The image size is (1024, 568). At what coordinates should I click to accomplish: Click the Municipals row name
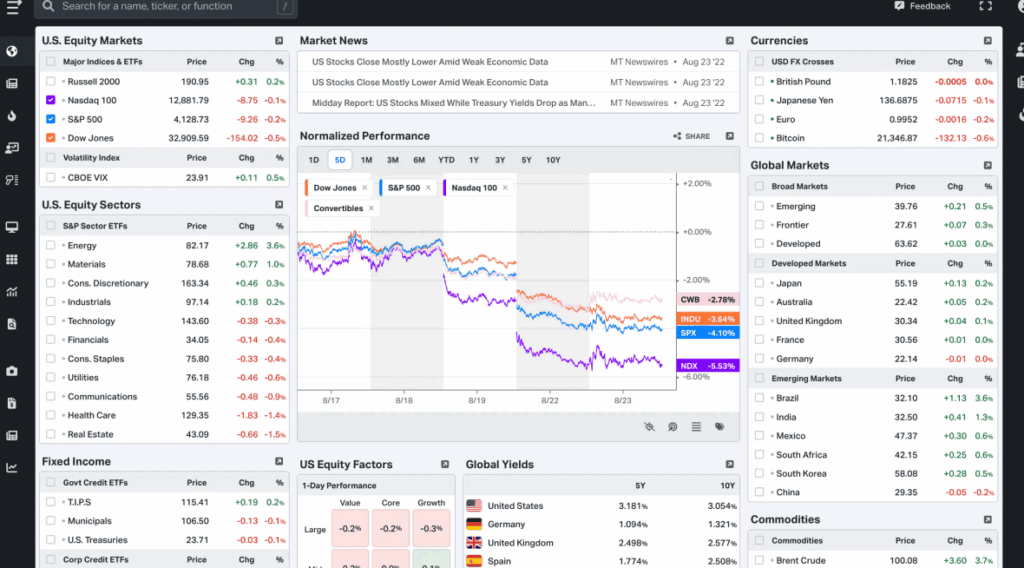[x=89, y=521]
